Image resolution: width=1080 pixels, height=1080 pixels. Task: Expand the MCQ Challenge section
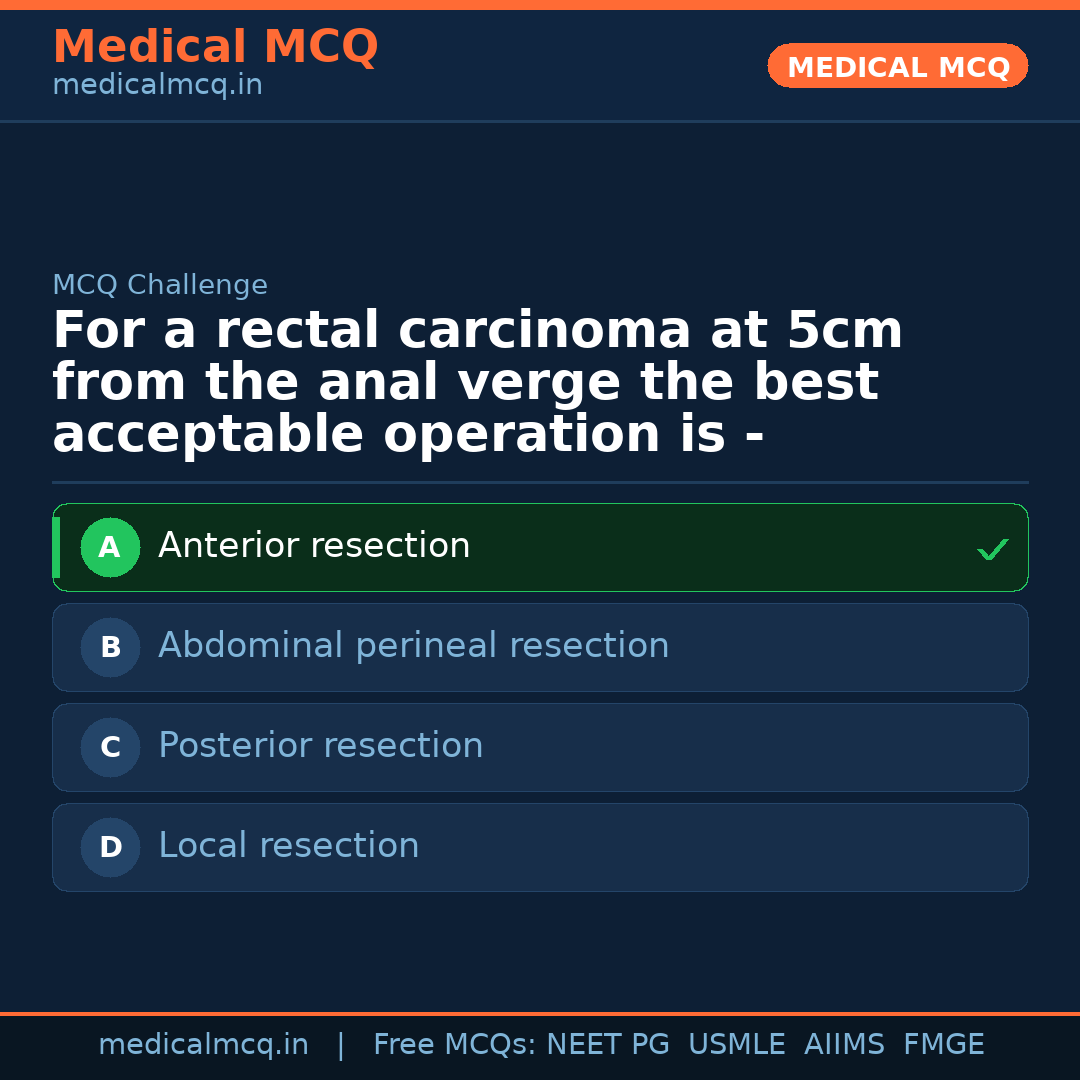click(x=160, y=285)
